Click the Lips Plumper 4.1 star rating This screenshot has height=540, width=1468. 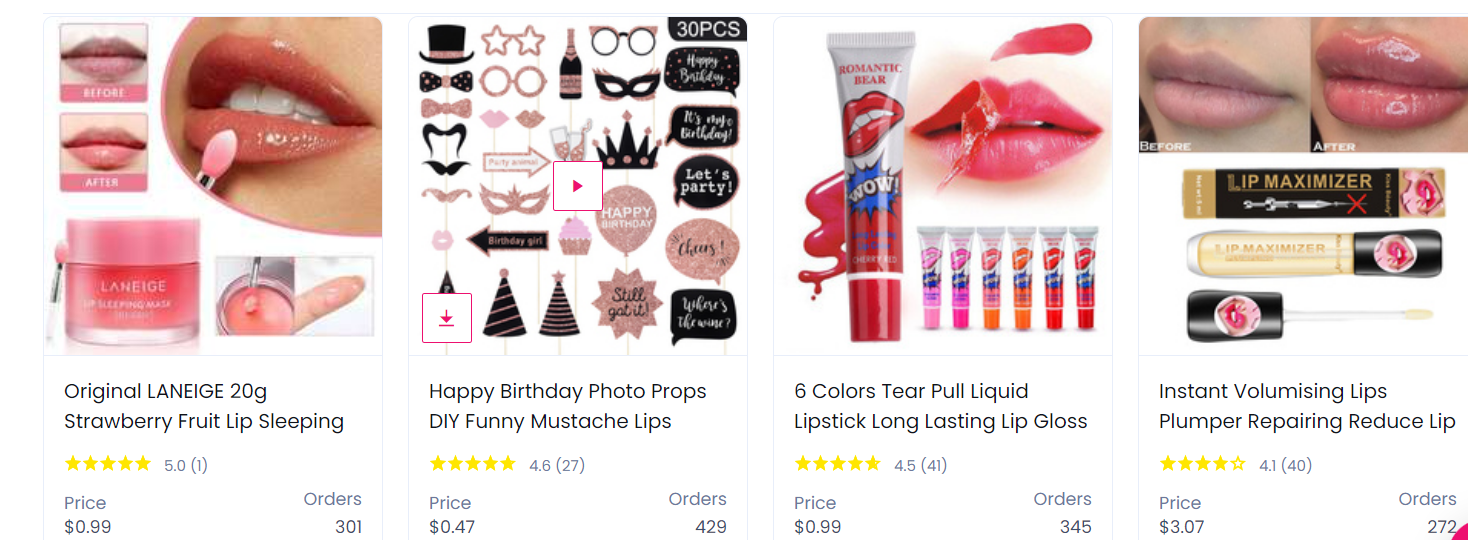pyautogui.click(x=1203, y=464)
